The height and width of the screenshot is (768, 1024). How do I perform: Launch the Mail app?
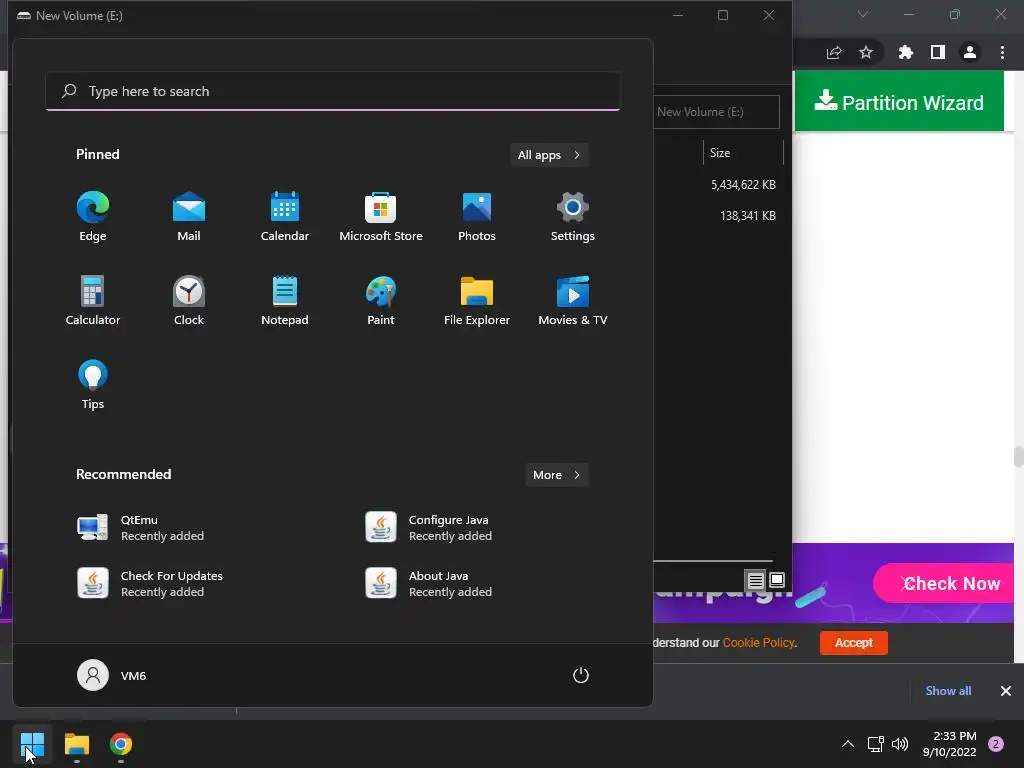(x=189, y=217)
